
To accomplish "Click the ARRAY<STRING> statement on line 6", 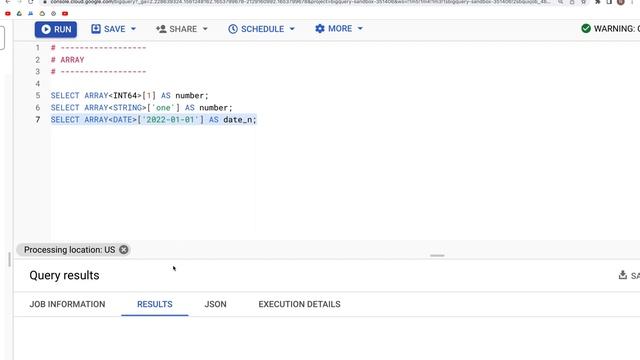I will click(x=141, y=108).
